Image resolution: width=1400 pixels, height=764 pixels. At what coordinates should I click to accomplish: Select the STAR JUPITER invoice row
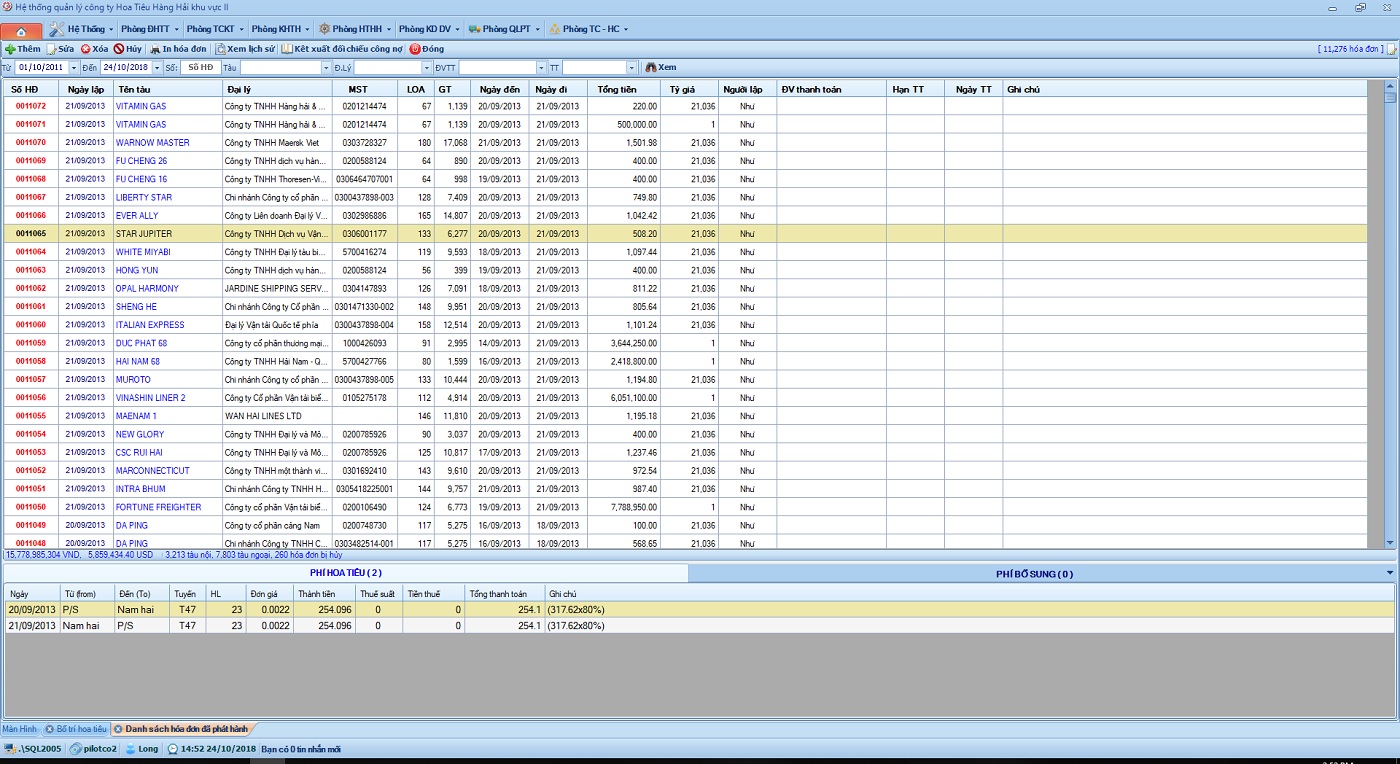[x=143, y=234]
